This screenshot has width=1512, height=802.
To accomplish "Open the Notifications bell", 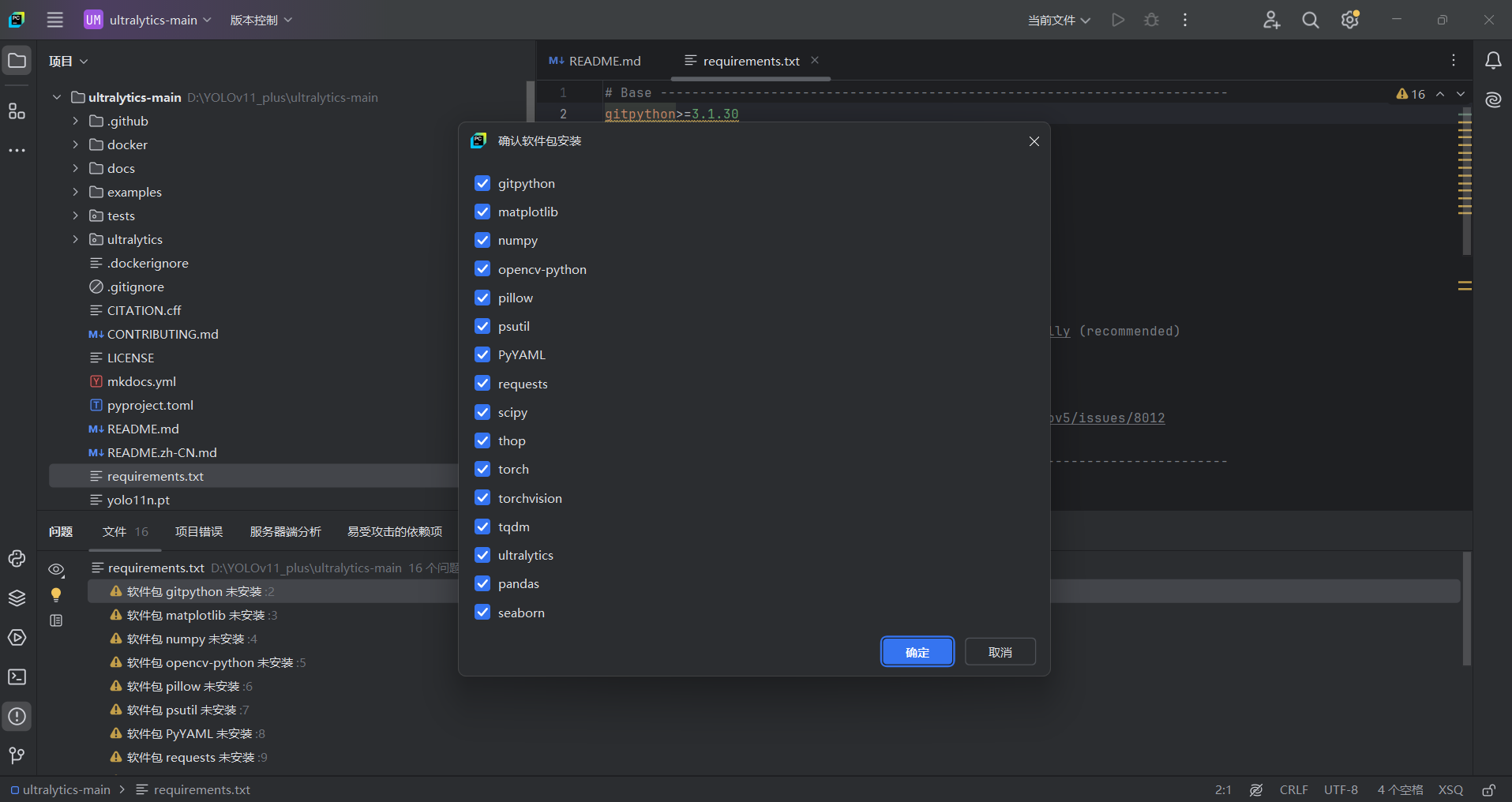I will 1493,61.
